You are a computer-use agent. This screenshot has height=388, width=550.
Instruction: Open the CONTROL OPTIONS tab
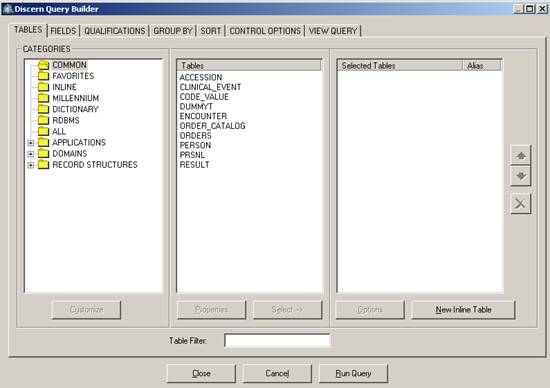265,31
